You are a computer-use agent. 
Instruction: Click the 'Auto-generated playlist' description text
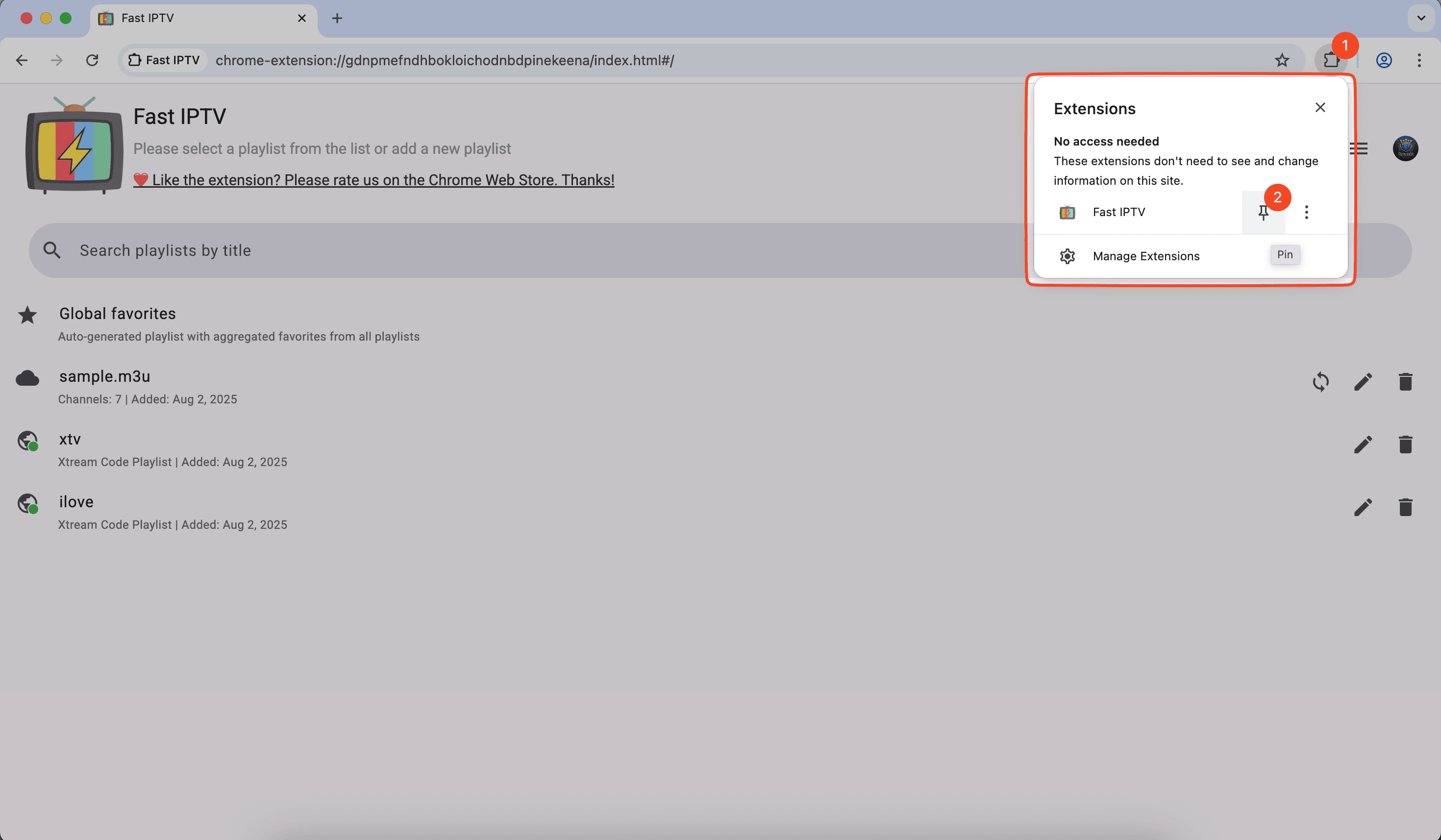[x=238, y=336]
